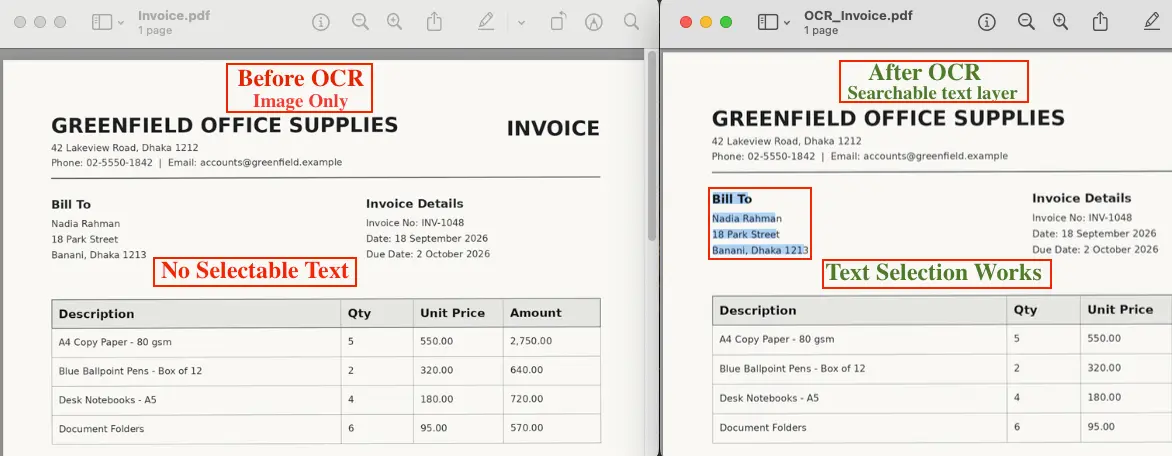Zoom in on the Invoice.pdf window
Screen dimensions: 1172x456
pyautogui.click(x=395, y=22)
